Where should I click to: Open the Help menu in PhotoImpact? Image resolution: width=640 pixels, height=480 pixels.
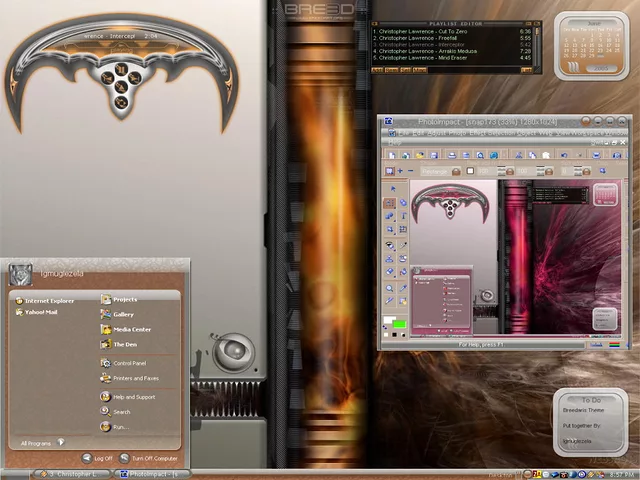(x=395, y=142)
